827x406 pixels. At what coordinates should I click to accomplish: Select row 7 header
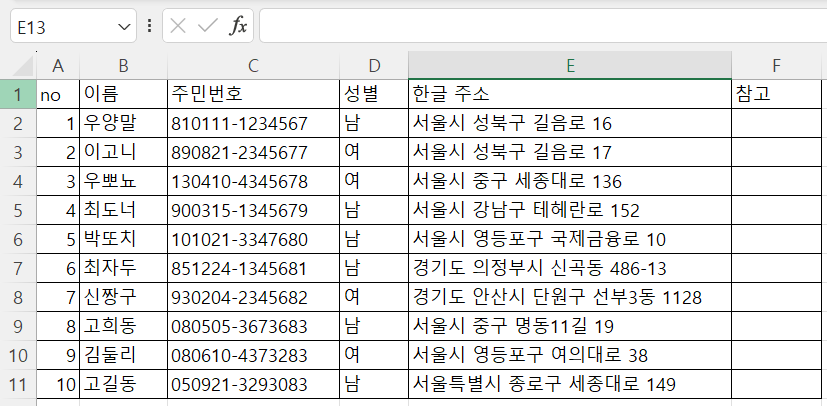(x=18, y=268)
